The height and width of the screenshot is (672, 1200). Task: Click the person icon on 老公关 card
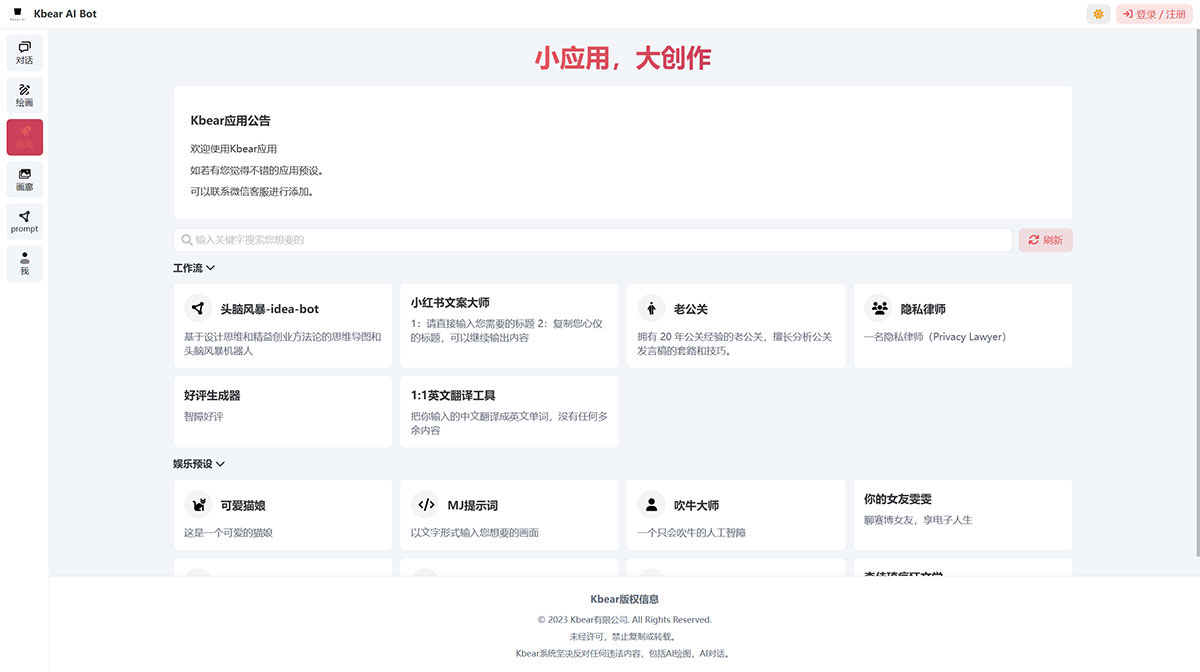pyautogui.click(x=651, y=308)
